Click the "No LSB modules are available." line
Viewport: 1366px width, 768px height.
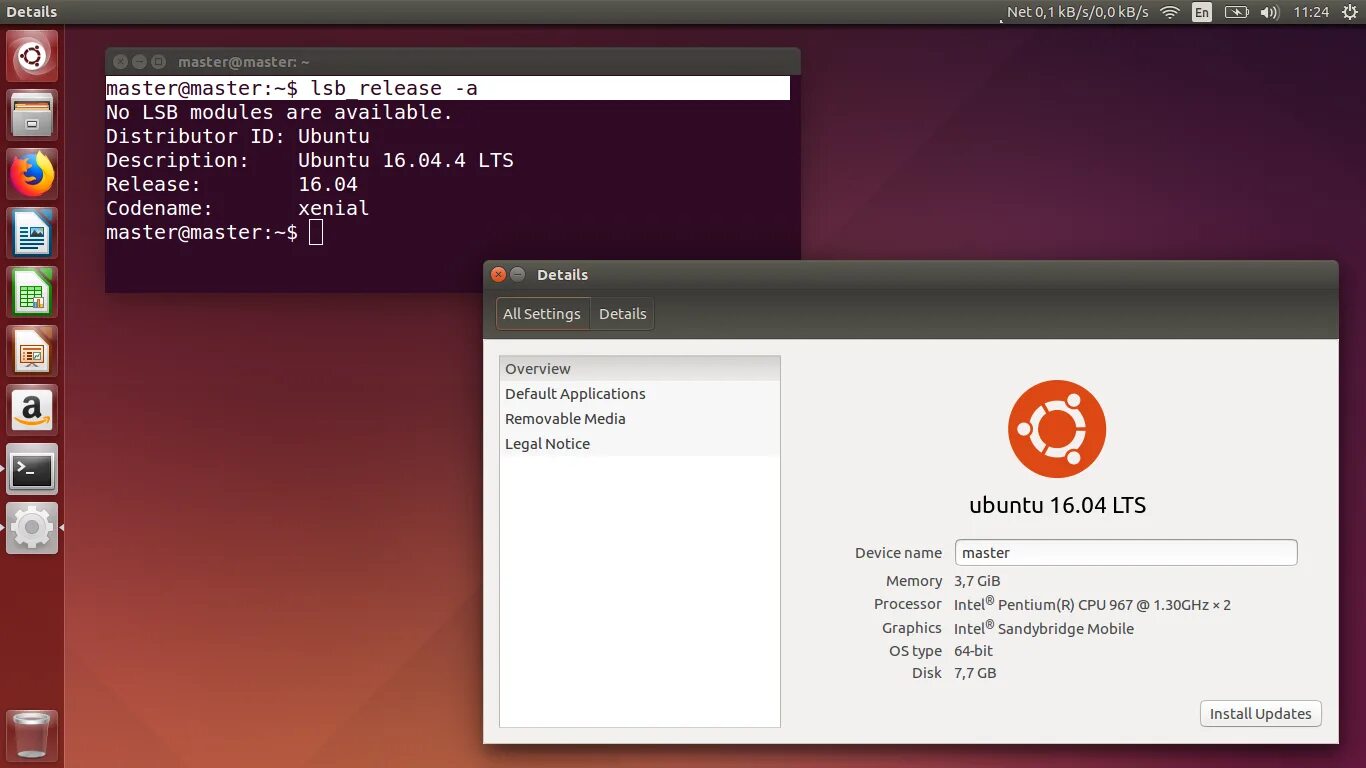click(x=280, y=112)
